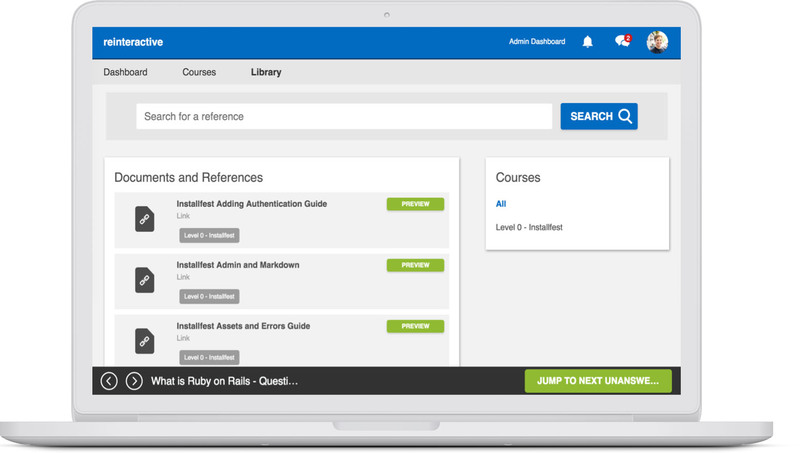The height and width of the screenshot is (453, 800).
Task: Preview Installfest Assets and Errors Guide
Action: (x=415, y=326)
